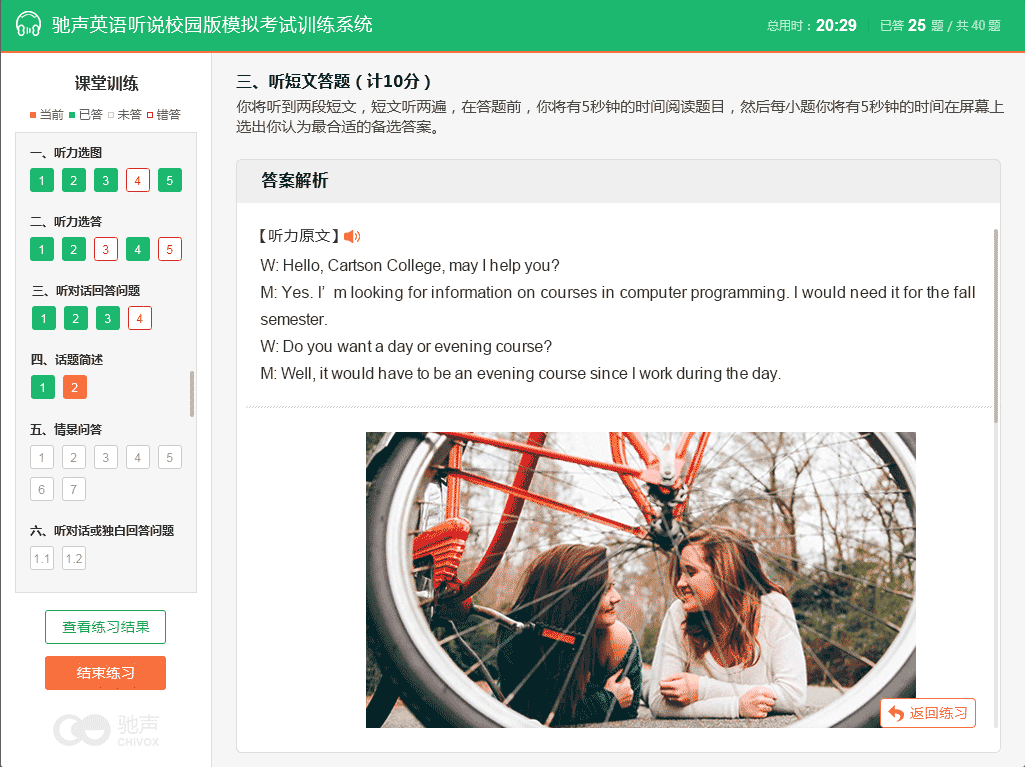Go to question 2 of 听对话回答问题
Viewport: 1025px width, 767px height.
(x=76, y=318)
